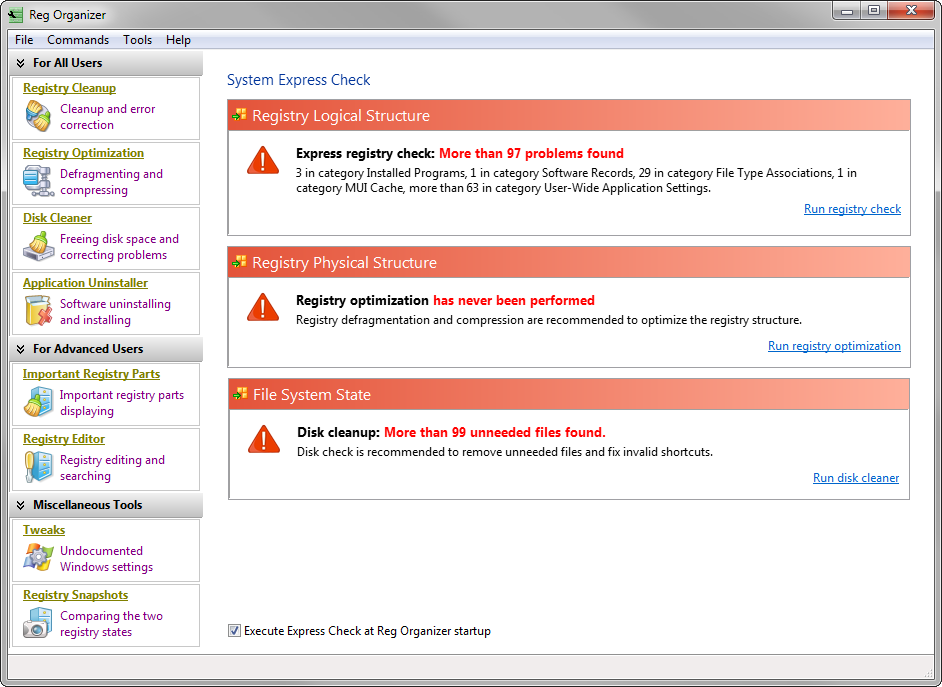Screen dimensions: 942x687
Task: Click the File System State header icon
Action: (240, 394)
